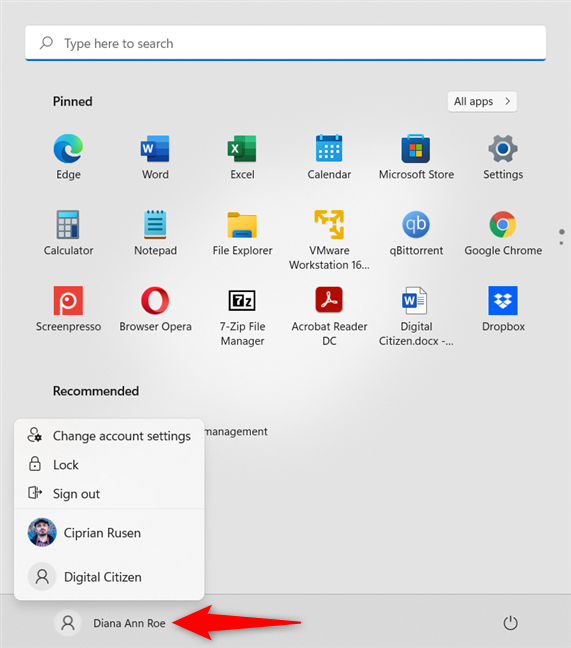Open the All apps list
The height and width of the screenshot is (648, 571).
pyautogui.click(x=482, y=101)
